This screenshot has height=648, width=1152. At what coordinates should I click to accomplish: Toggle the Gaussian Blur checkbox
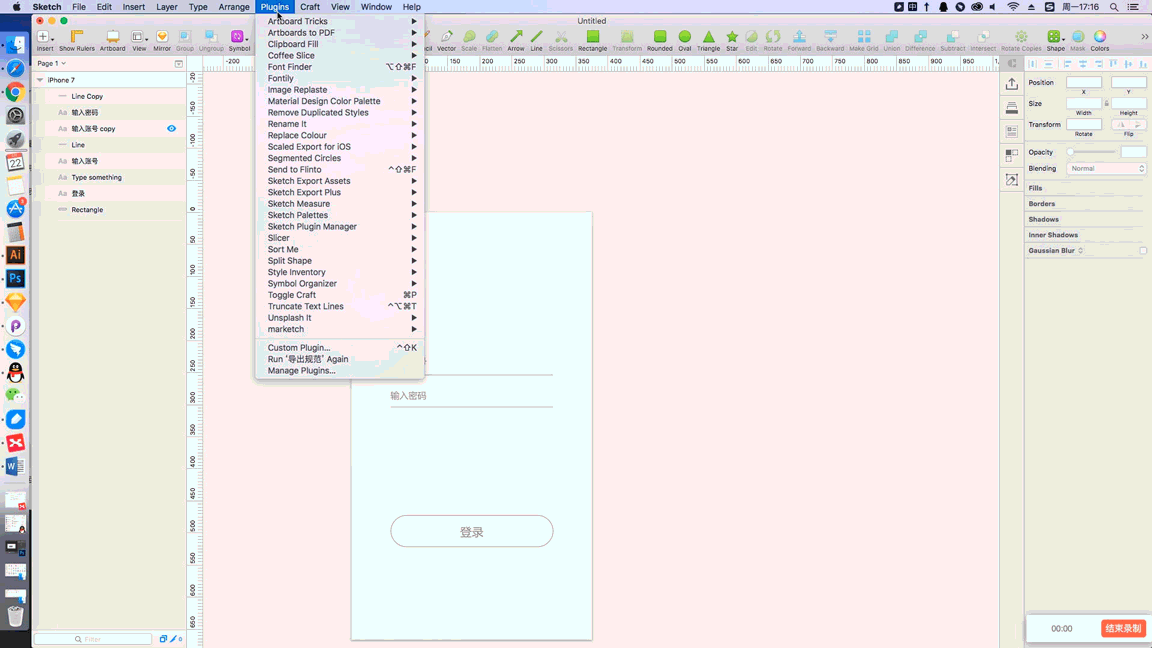click(x=1143, y=251)
